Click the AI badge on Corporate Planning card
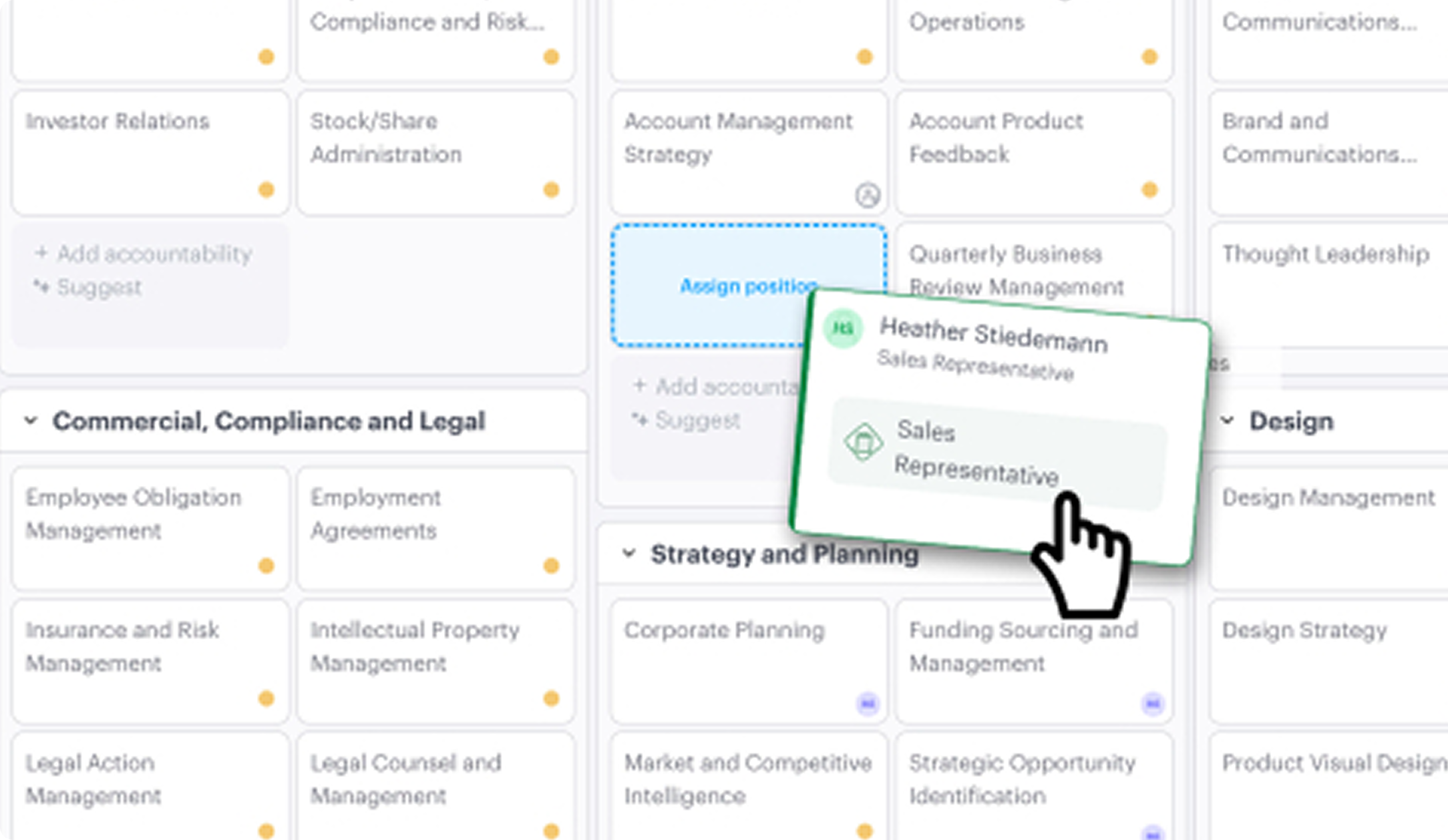The image size is (1448, 840). pos(868,704)
